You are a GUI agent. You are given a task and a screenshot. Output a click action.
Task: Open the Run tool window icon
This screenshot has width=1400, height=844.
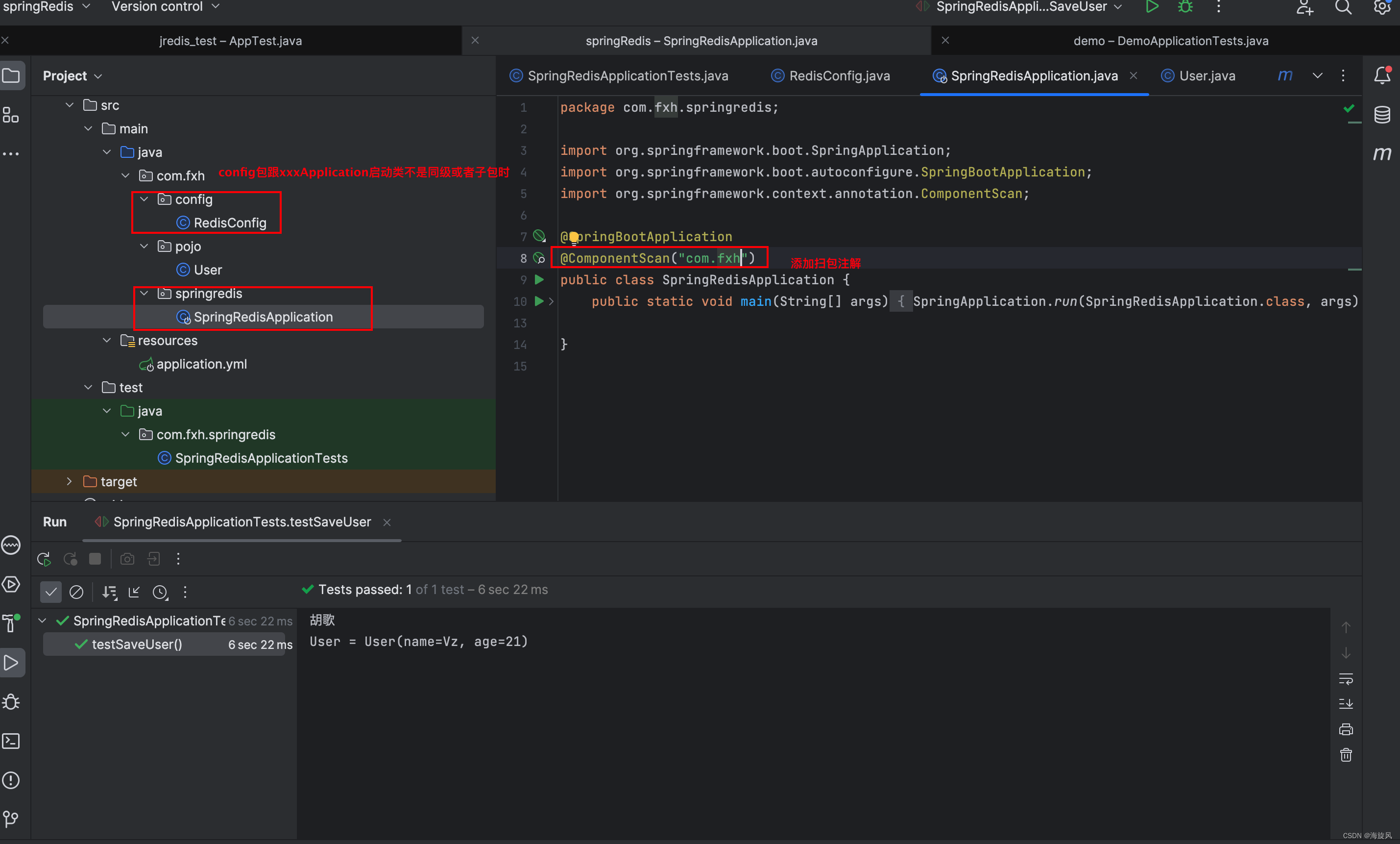point(11,662)
